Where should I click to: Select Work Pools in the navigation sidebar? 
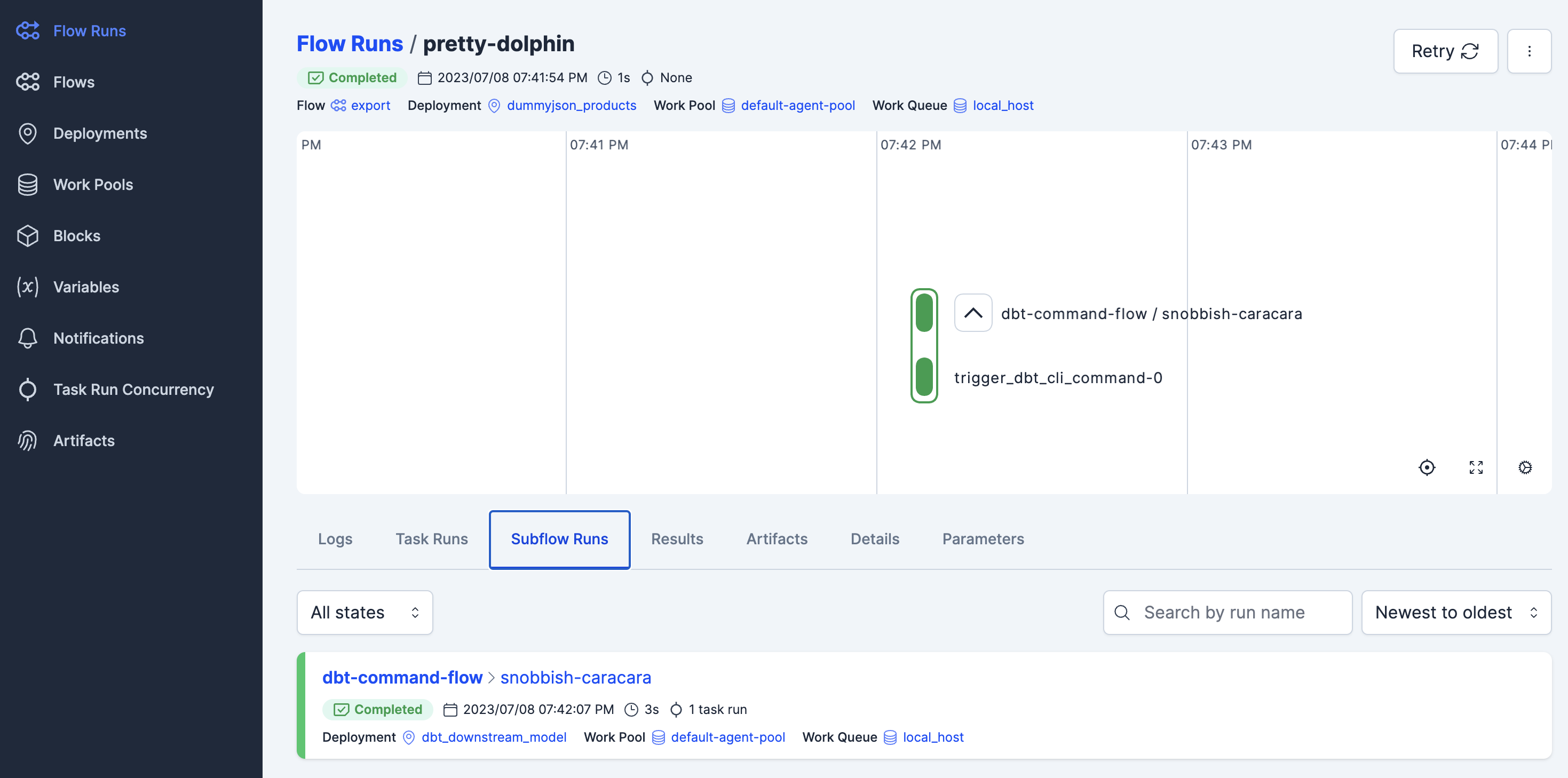point(92,185)
